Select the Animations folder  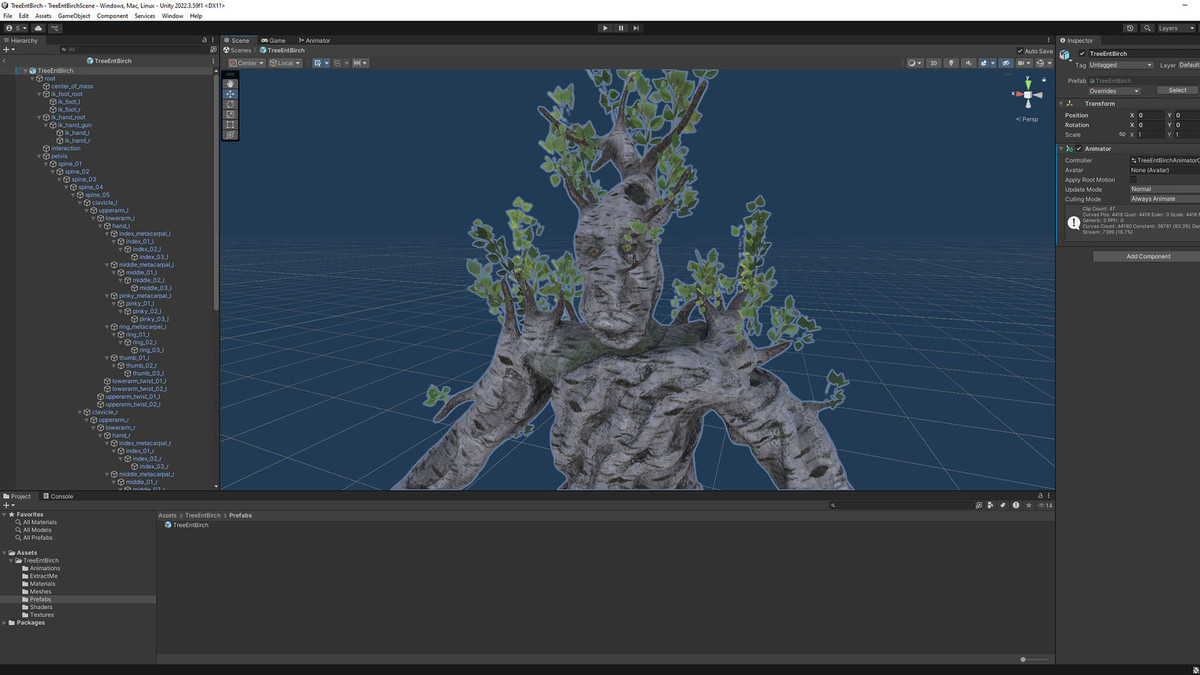(45, 568)
